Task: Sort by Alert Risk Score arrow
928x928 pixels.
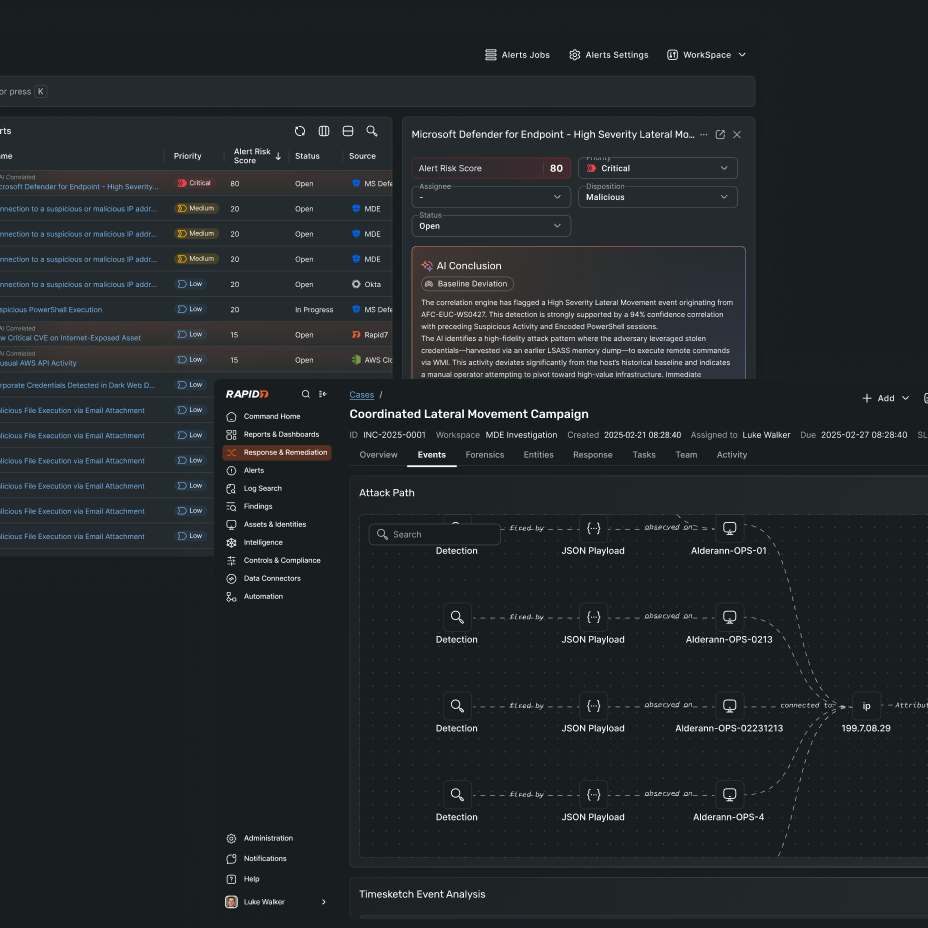Action: [x=278, y=156]
